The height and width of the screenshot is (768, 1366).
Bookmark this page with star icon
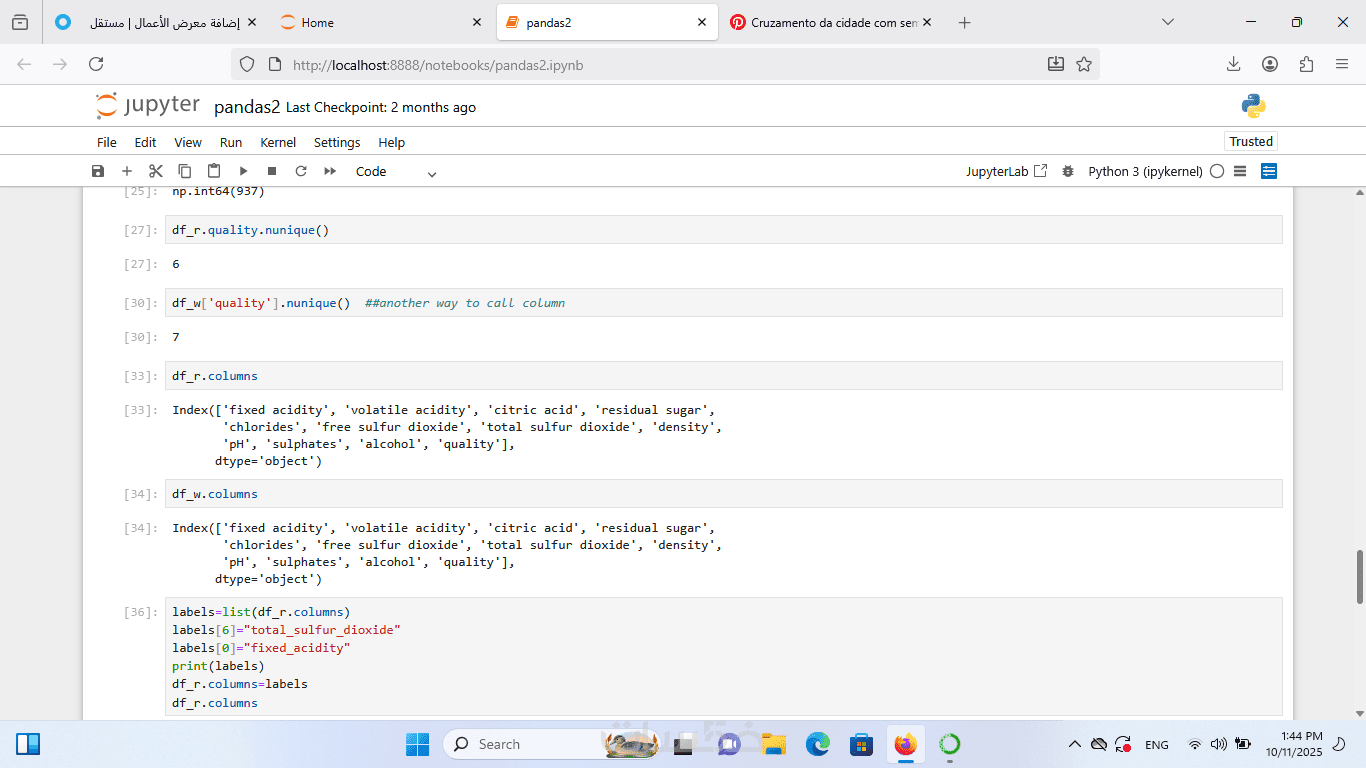click(1084, 64)
